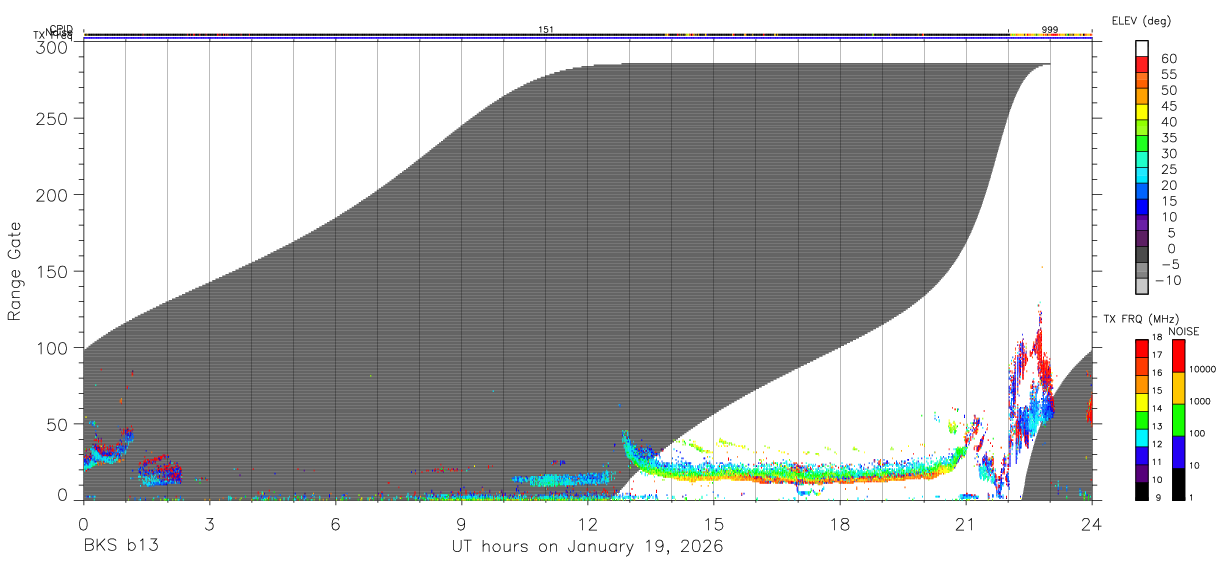Click the "Range Gate" y-axis label
This screenshot has width=1228, height=567.
[15, 271]
